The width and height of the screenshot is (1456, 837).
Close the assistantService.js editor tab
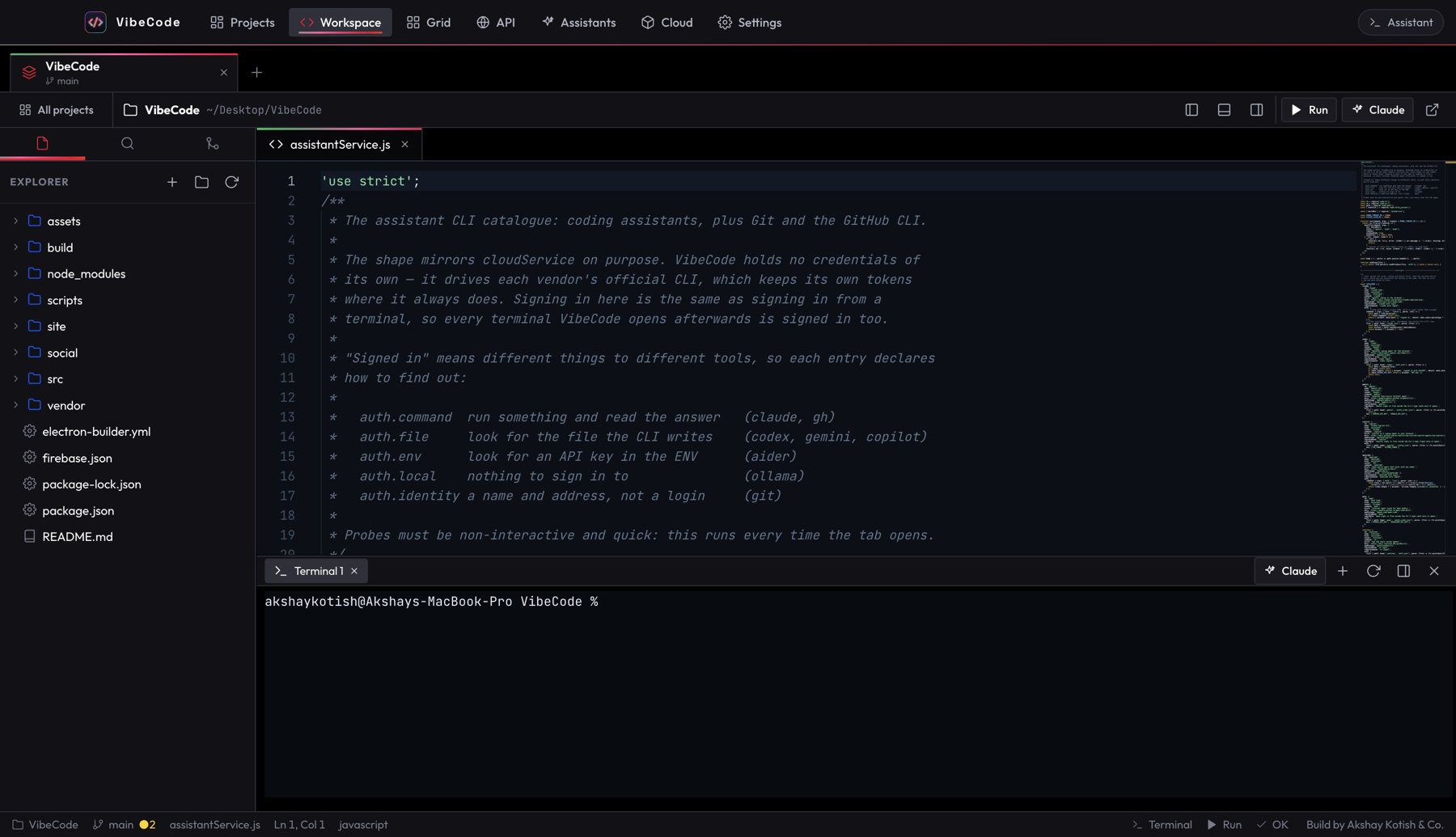[x=404, y=145]
